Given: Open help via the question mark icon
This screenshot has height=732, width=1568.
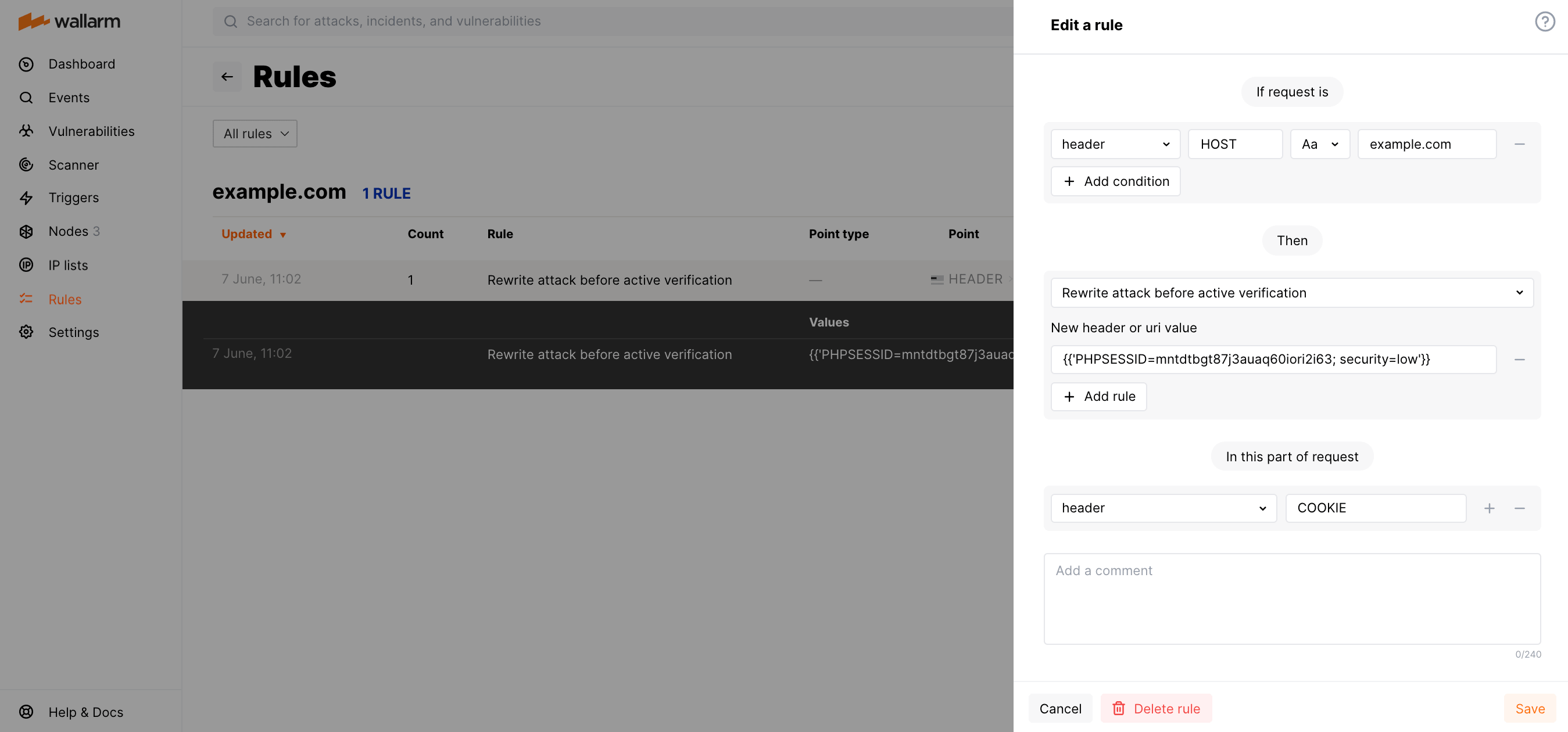Looking at the screenshot, I should coord(1544,21).
